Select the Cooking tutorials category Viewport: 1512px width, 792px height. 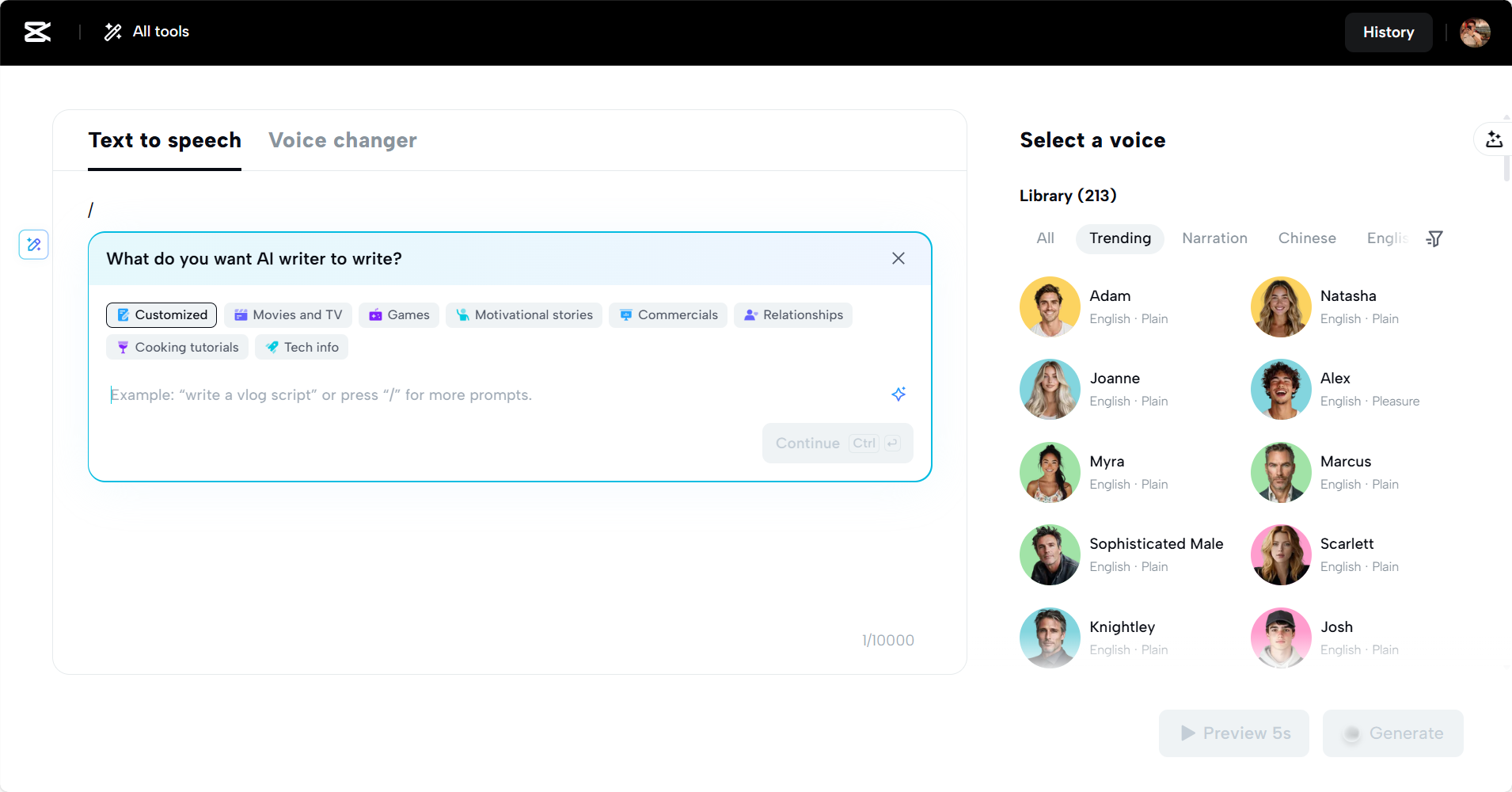177,348
